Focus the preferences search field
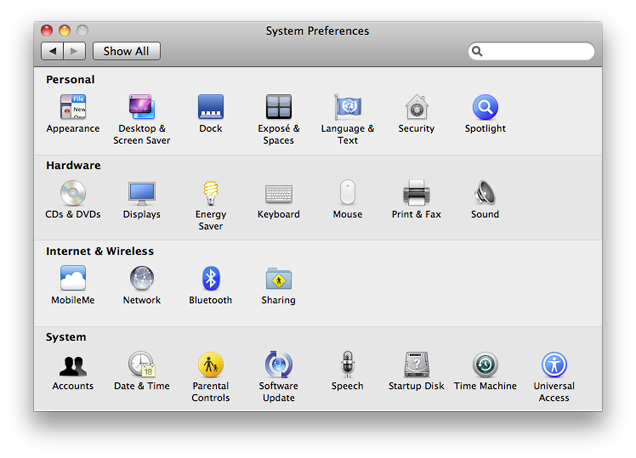The width and height of the screenshot is (636, 458). click(x=531, y=51)
